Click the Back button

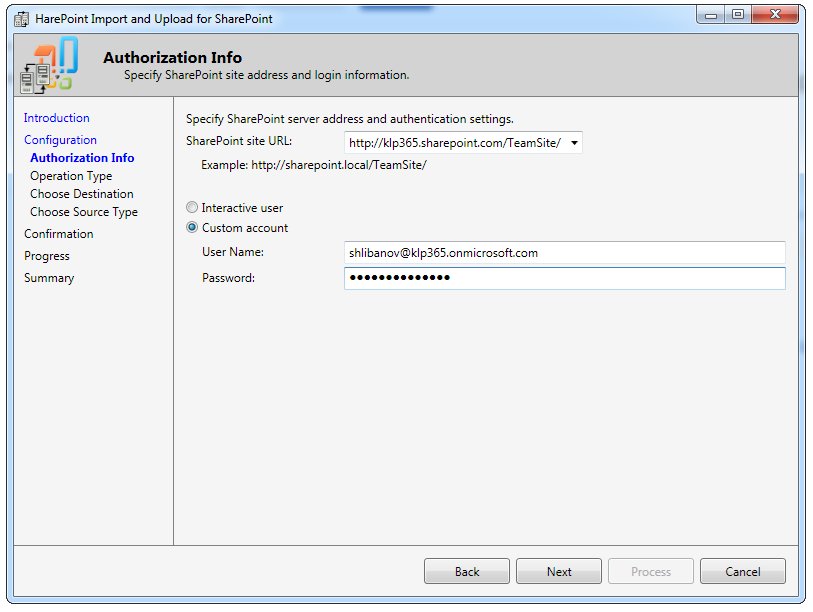(x=467, y=571)
